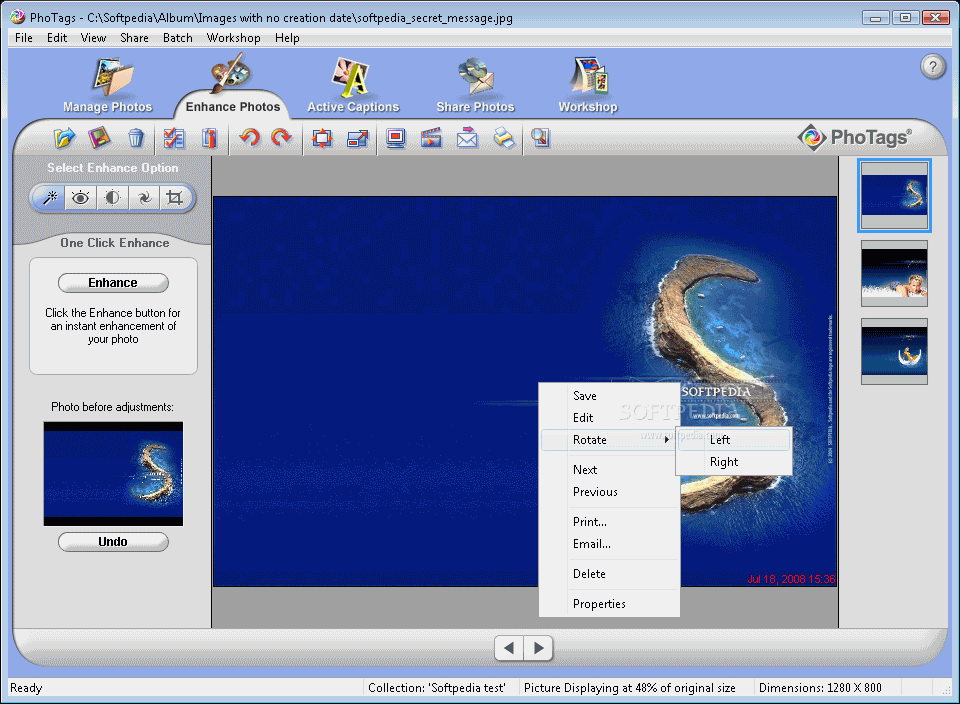The width and height of the screenshot is (960, 704).
Task: Click the red Jul 18, 2008 date caption
Action: coord(791,579)
